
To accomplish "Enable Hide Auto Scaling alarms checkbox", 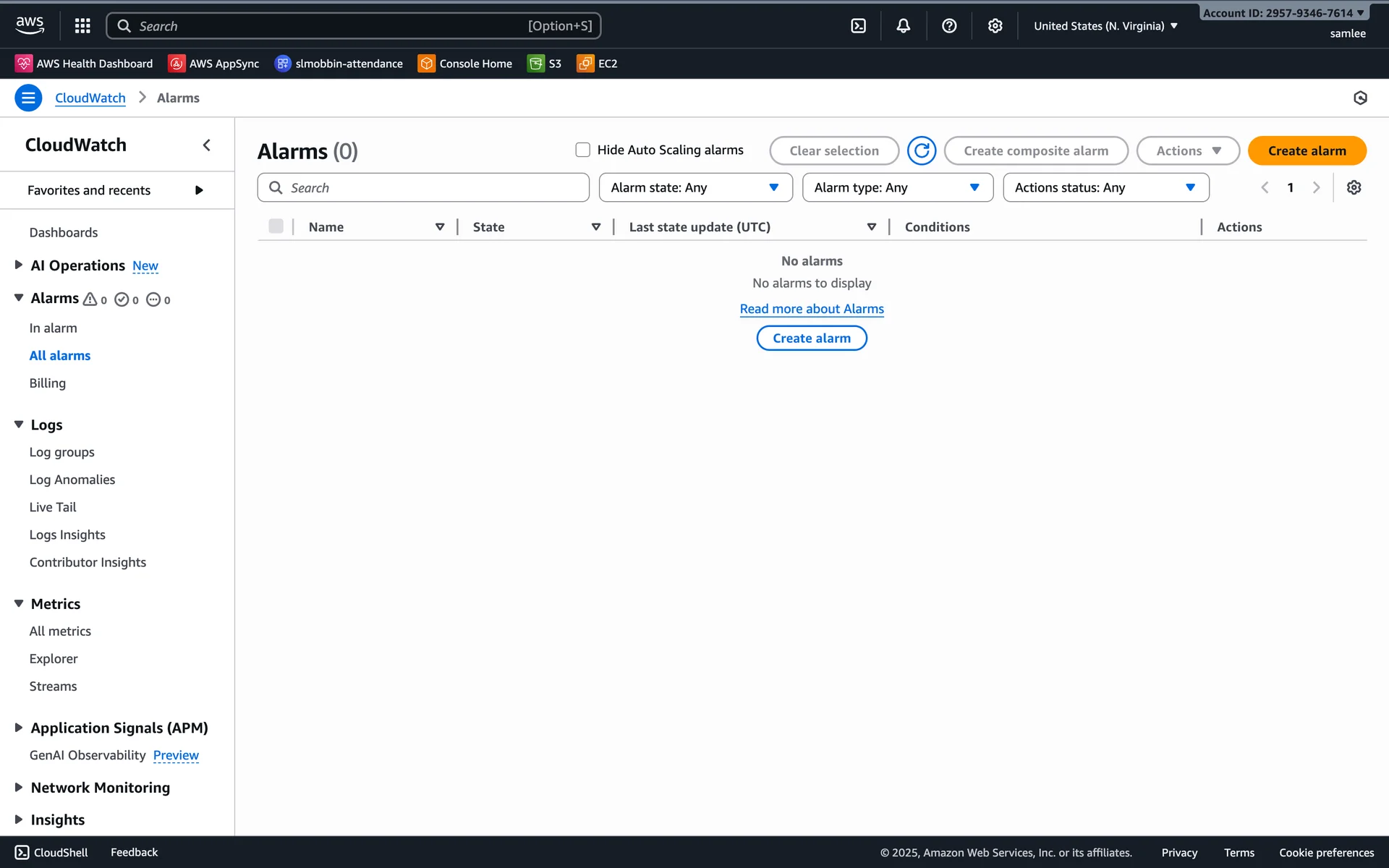I will point(582,150).
